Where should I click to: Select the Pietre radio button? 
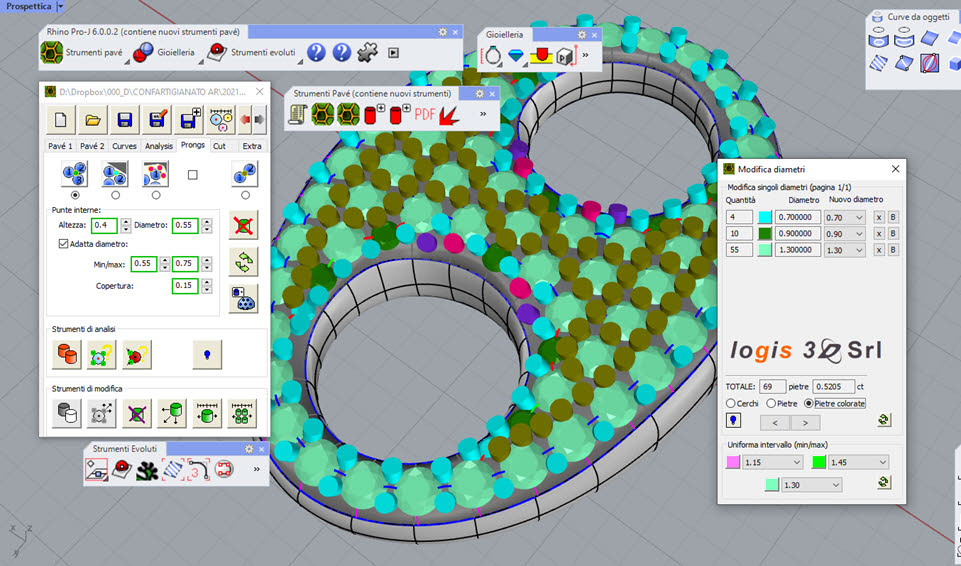point(771,404)
